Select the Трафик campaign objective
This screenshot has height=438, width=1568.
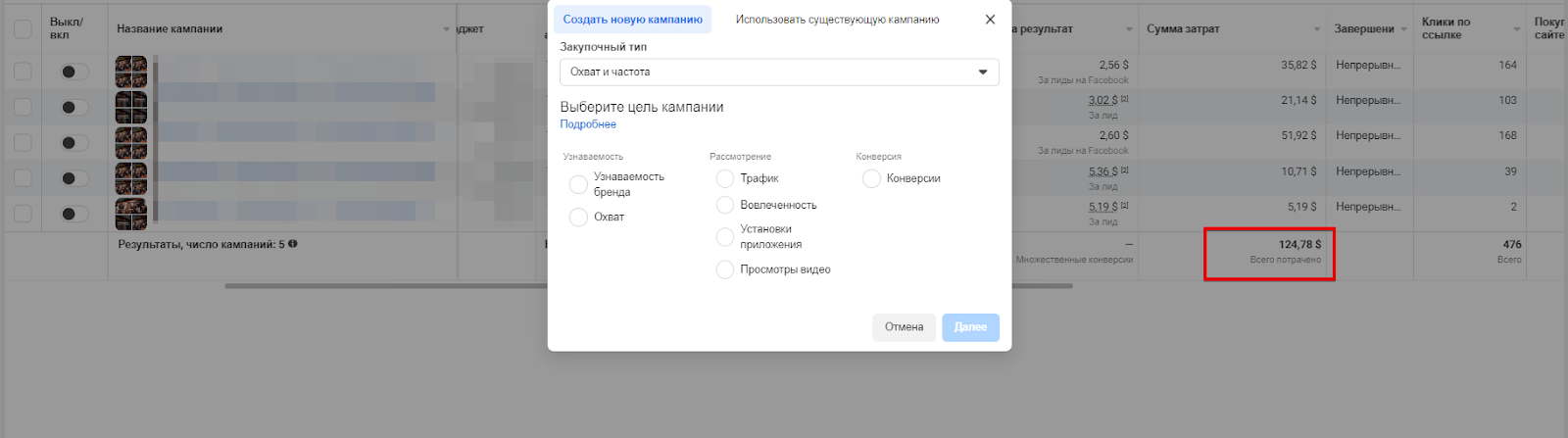click(x=725, y=178)
